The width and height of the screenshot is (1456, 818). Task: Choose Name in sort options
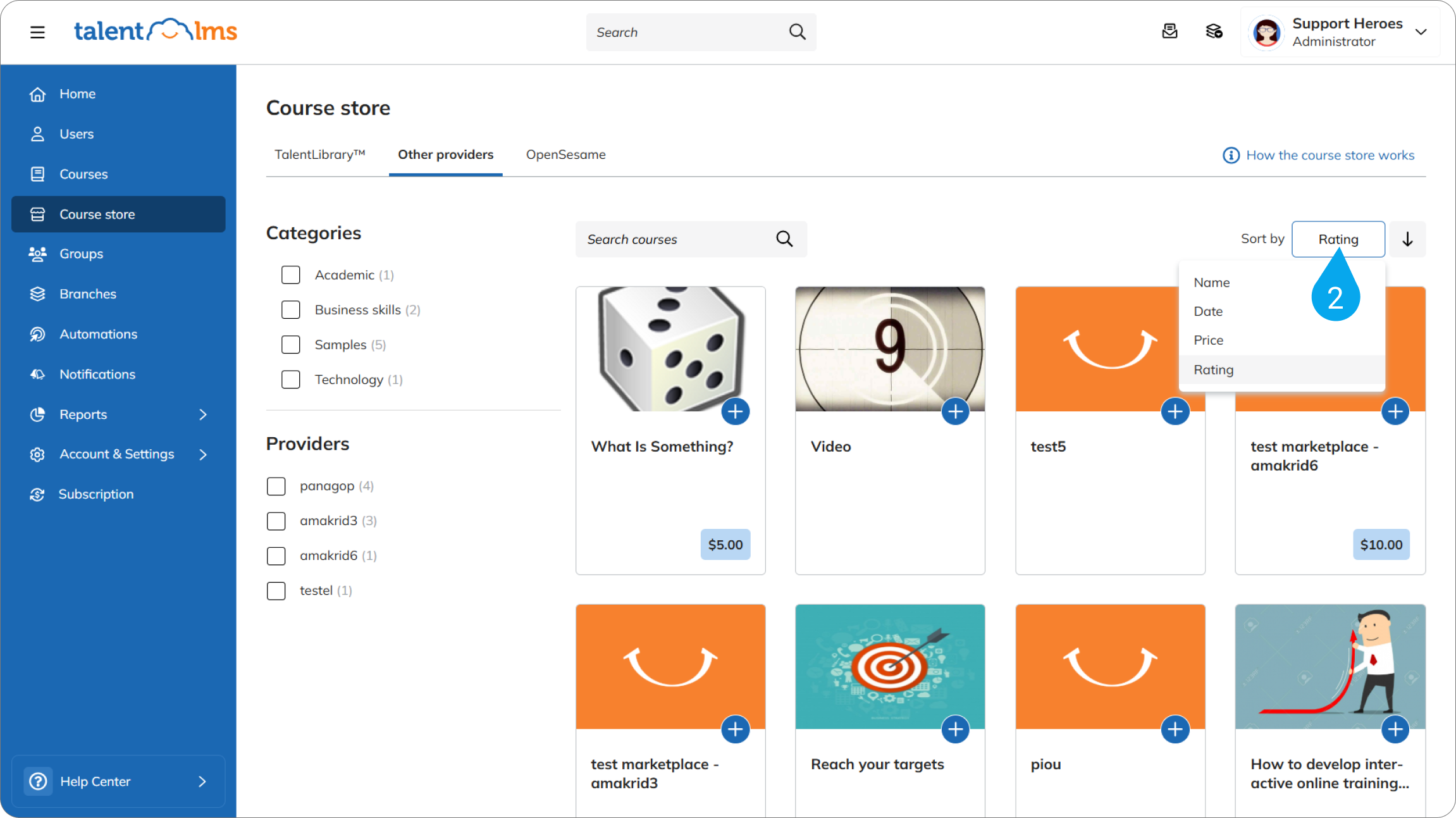[x=1282, y=283]
